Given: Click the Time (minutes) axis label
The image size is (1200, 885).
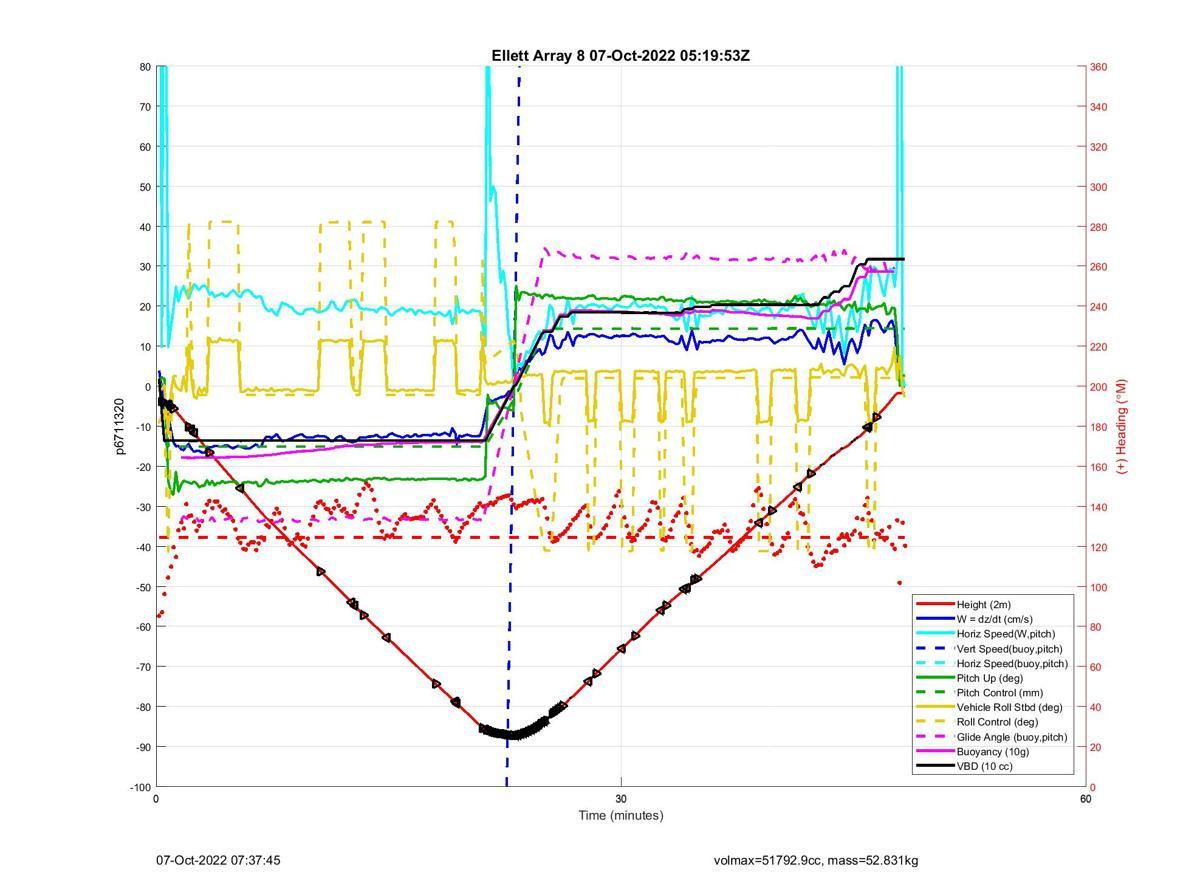Looking at the screenshot, I should point(620,815).
